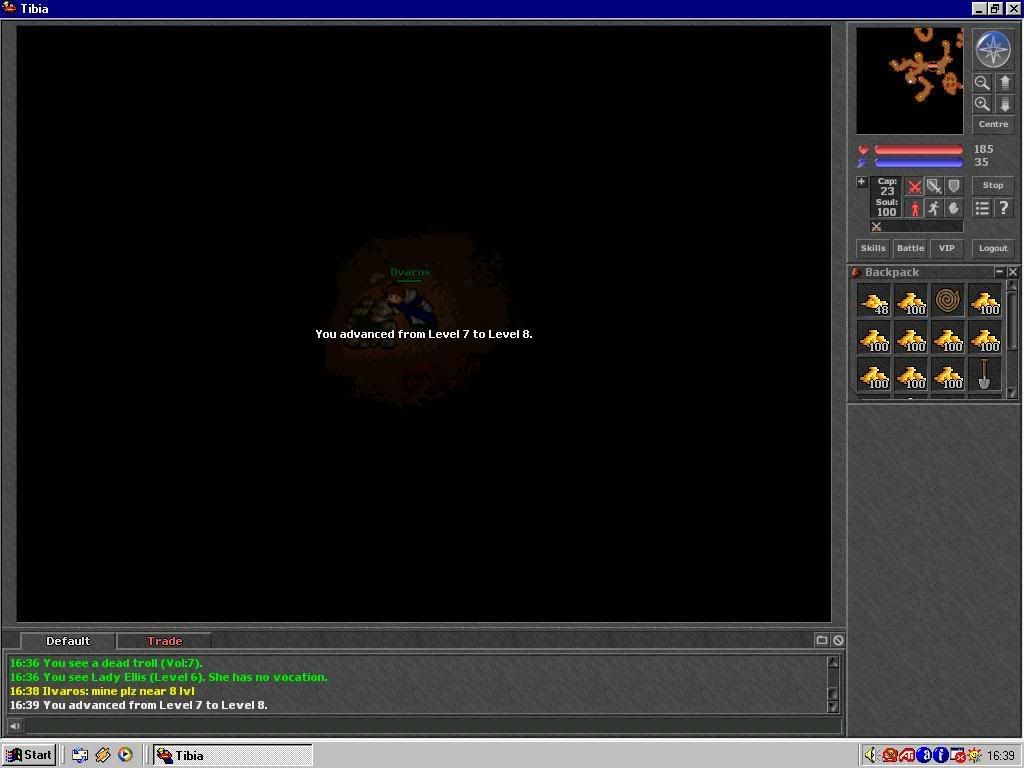Click the volume speaker icon in system tray
Viewport: 1024px width, 768px height.
[x=871, y=756]
